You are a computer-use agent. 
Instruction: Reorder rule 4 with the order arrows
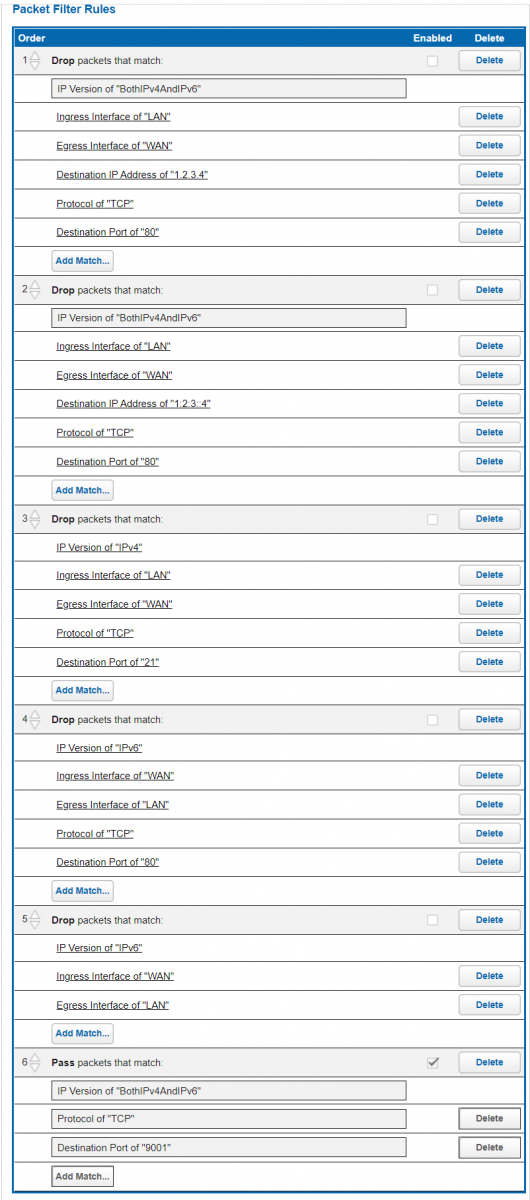coord(35,719)
